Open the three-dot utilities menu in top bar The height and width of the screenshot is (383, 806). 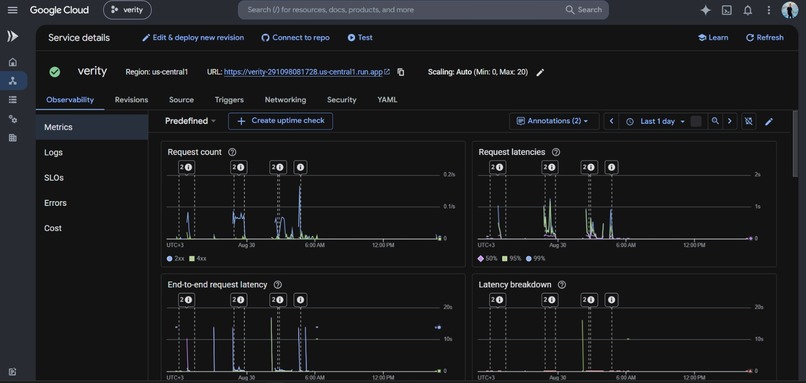pyautogui.click(x=769, y=10)
